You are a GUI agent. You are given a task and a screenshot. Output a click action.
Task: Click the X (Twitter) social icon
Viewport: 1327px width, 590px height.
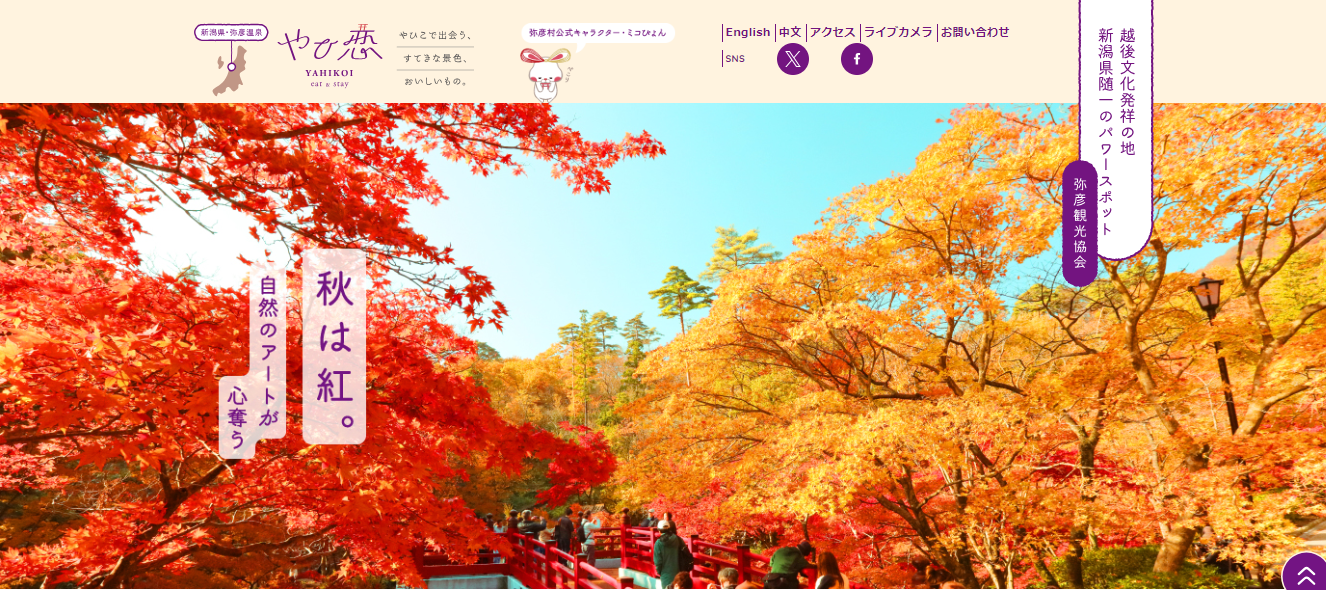point(792,59)
